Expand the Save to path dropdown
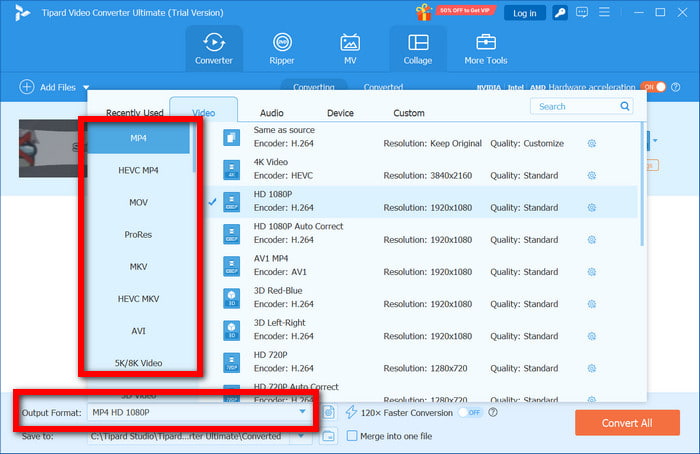 302,436
